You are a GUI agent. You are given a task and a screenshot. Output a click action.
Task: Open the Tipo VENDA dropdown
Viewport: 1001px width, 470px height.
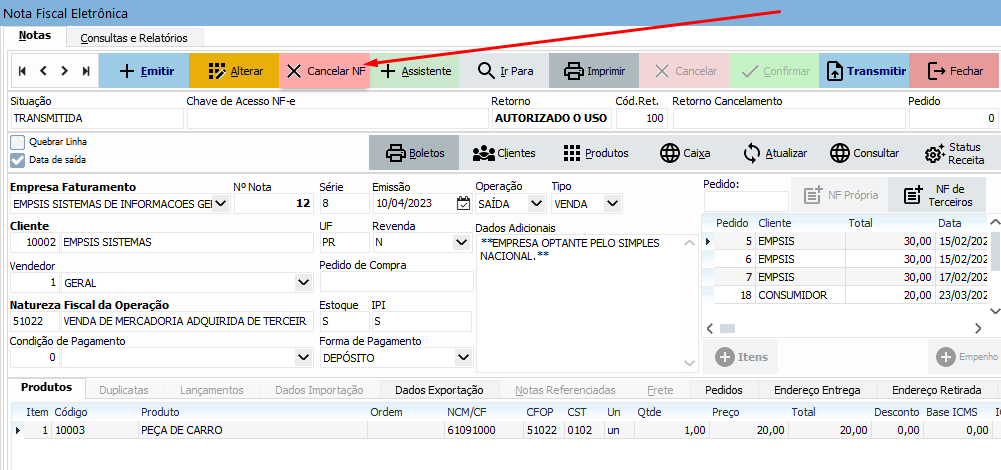613,204
